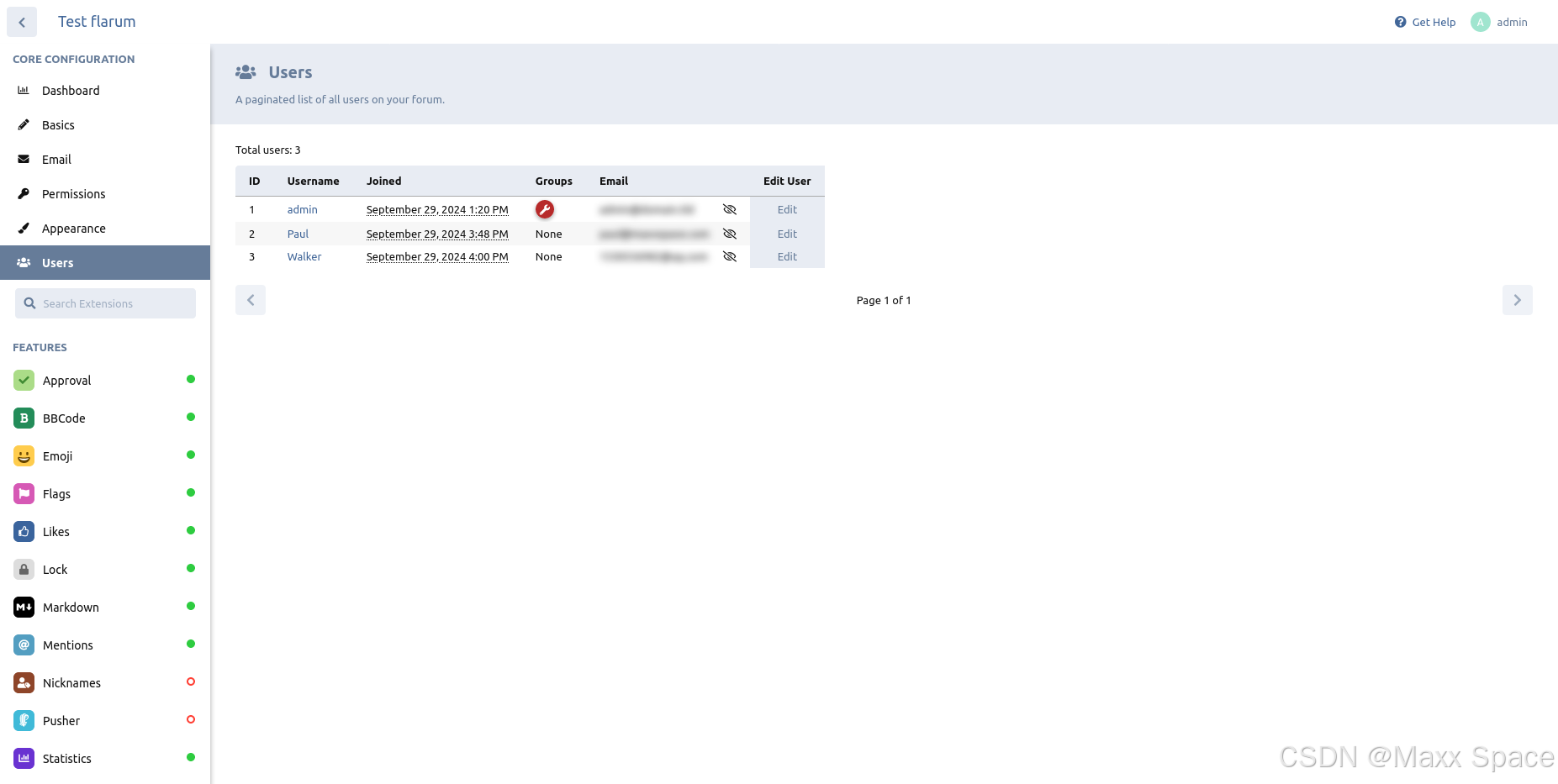This screenshot has width=1558, height=784.
Task: Open the Emoji extension page
Action: pos(105,456)
